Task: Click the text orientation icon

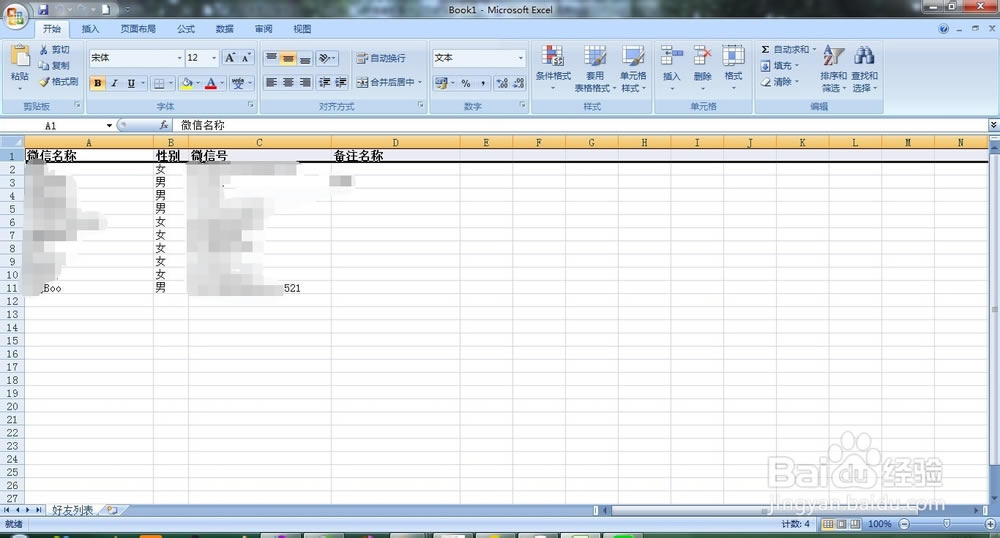Action: point(325,58)
